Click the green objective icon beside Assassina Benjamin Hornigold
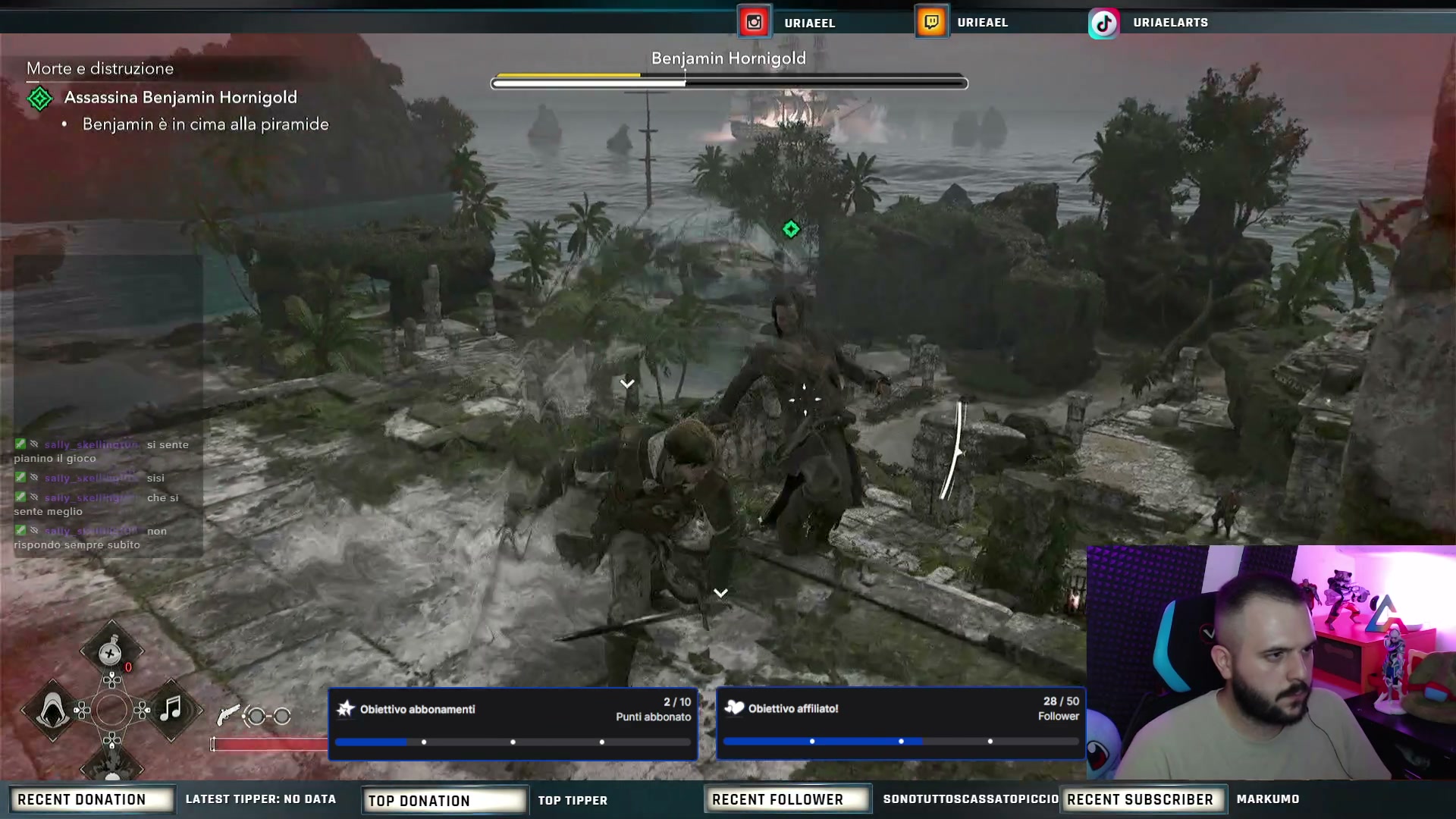The height and width of the screenshot is (819, 1456). pos(39,98)
